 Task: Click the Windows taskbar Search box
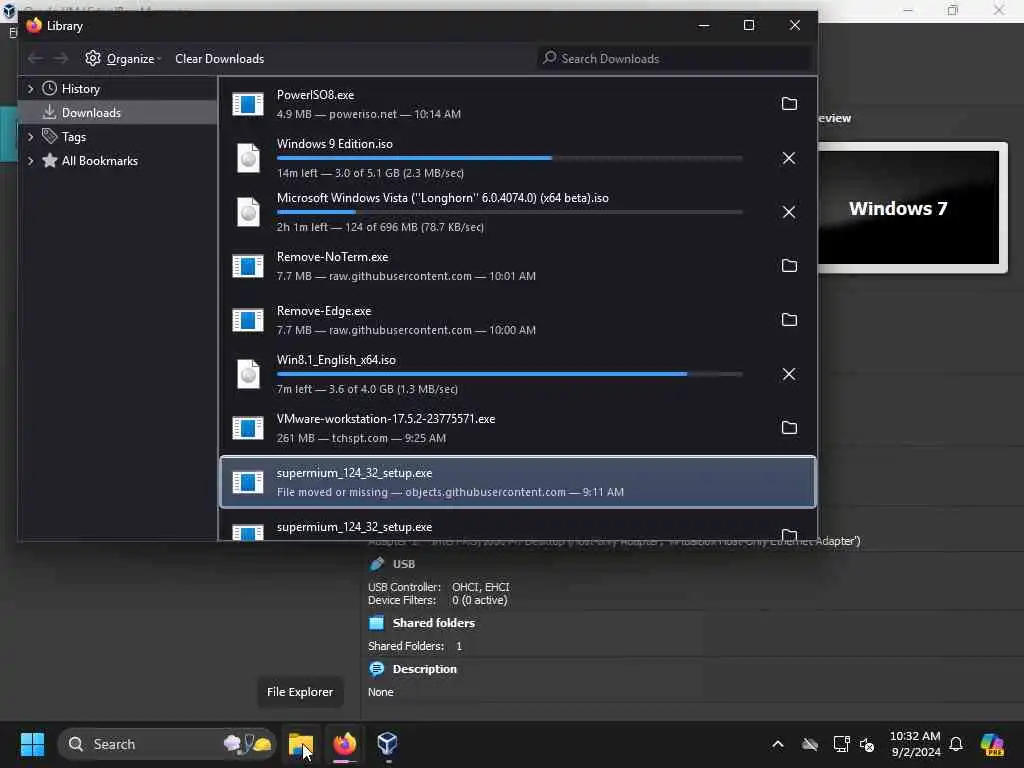click(167, 744)
